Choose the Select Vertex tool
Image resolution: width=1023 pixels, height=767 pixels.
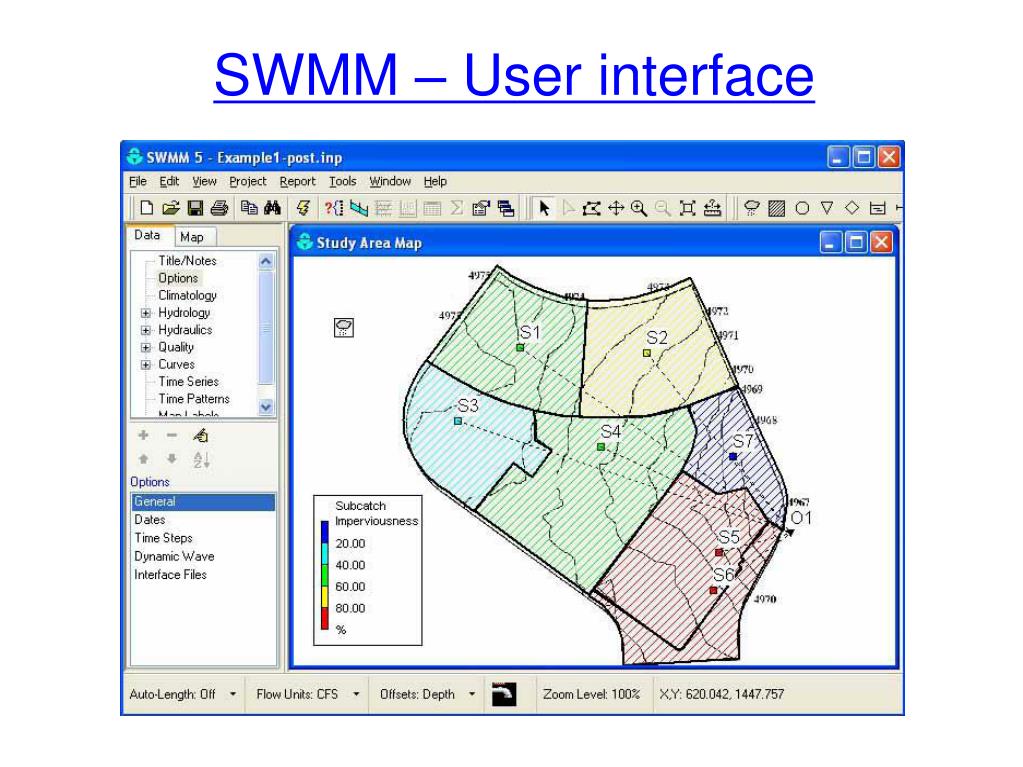[568, 208]
